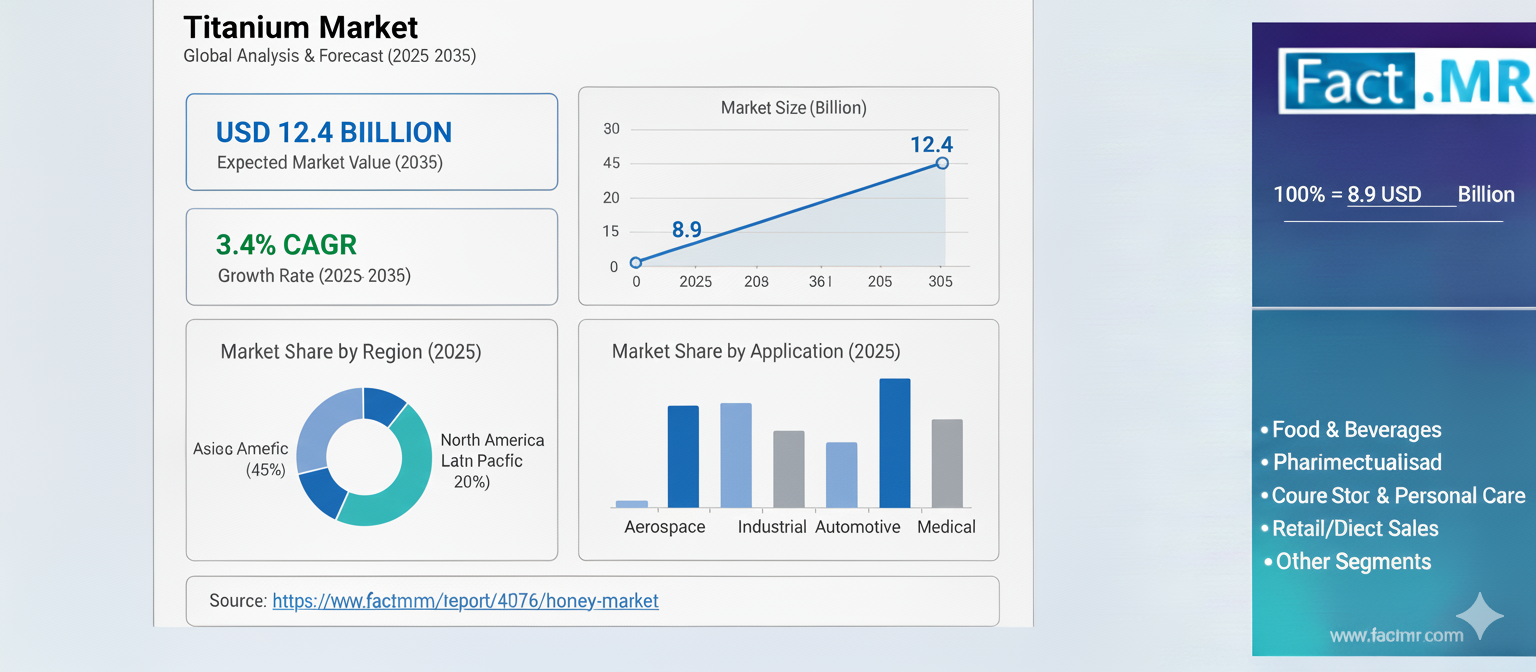Open the www.factmr.com website link

click(1395, 635)
